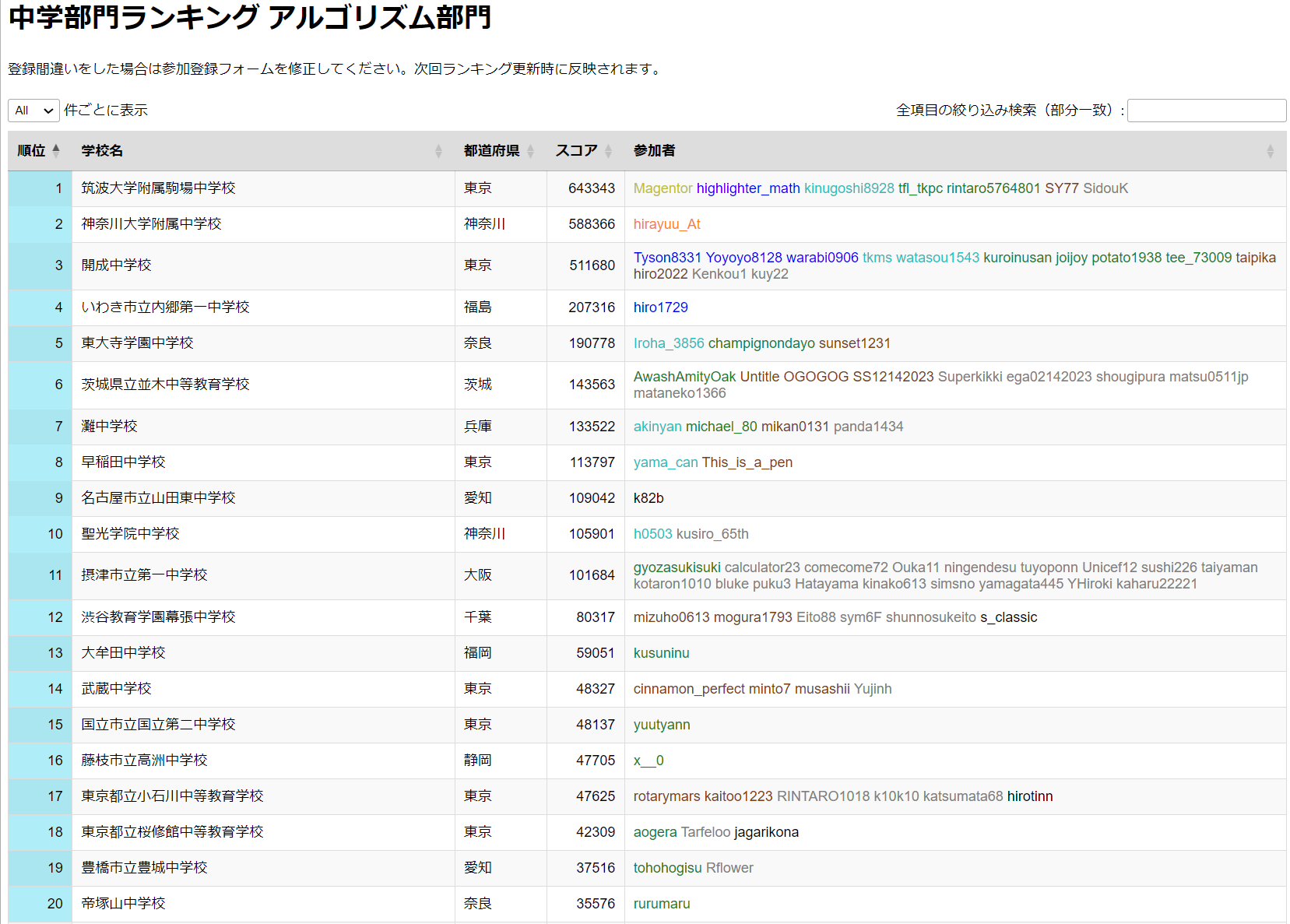Open jagarikona user link
Image resolution: width=1290 pixels, height=924 pixels.
(767, 832)
